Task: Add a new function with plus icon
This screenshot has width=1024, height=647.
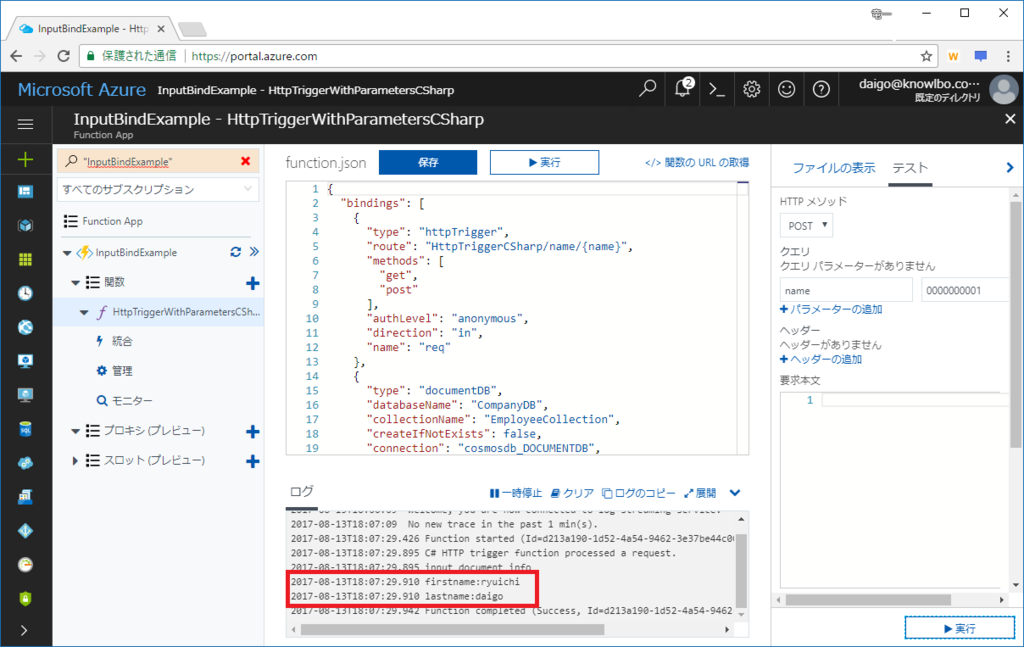Action: (x=253, y=283)
